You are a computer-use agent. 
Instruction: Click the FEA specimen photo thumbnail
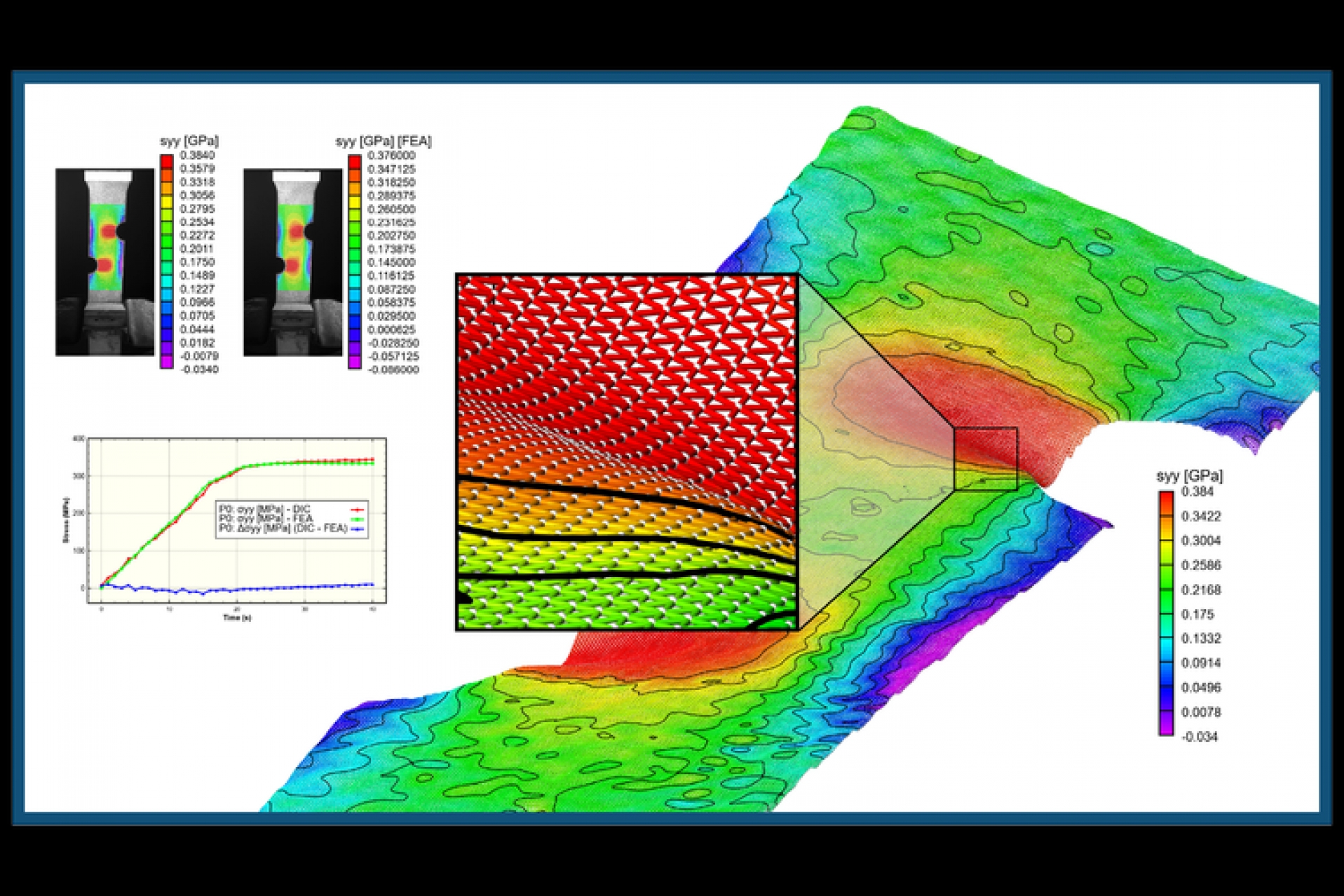[x=292, y=262]
